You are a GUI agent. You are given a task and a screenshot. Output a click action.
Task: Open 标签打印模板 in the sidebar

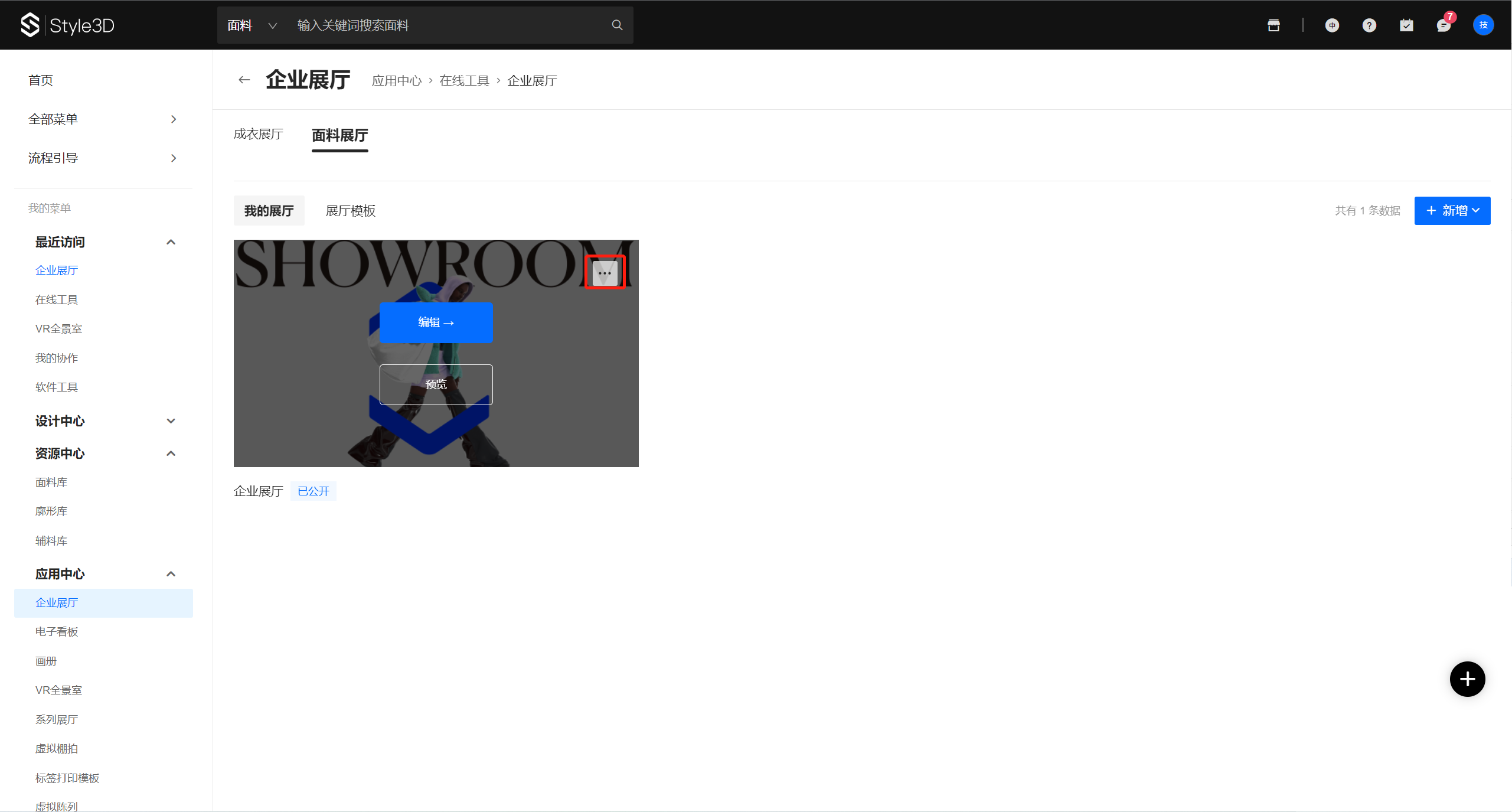[x=67, y=778]
